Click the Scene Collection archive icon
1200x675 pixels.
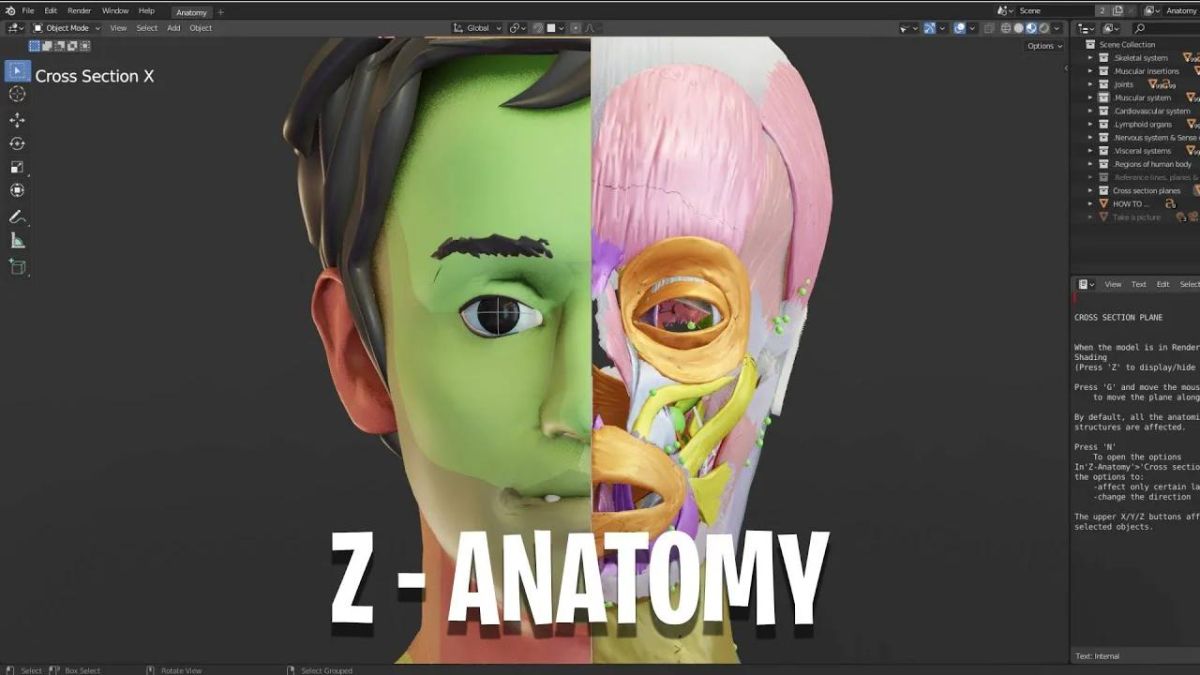(x=1090, y=44)
